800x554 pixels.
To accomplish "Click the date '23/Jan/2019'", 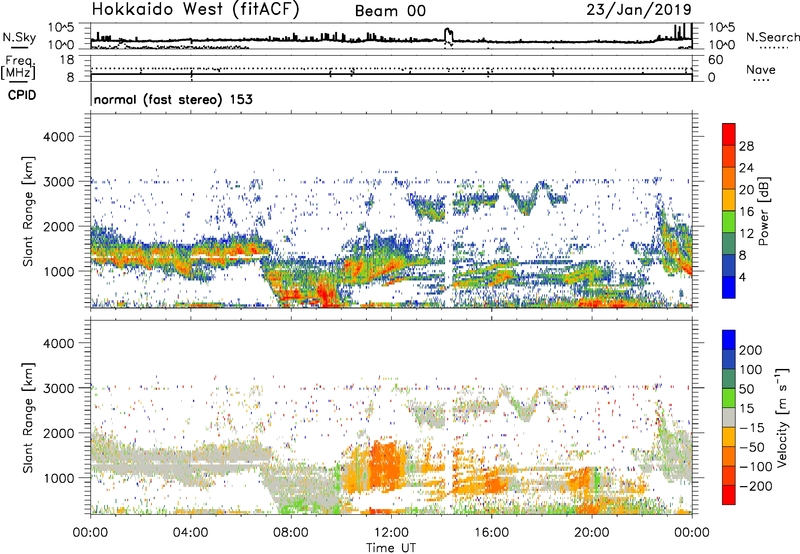I will pyautogui.click(x=639, y=9).
